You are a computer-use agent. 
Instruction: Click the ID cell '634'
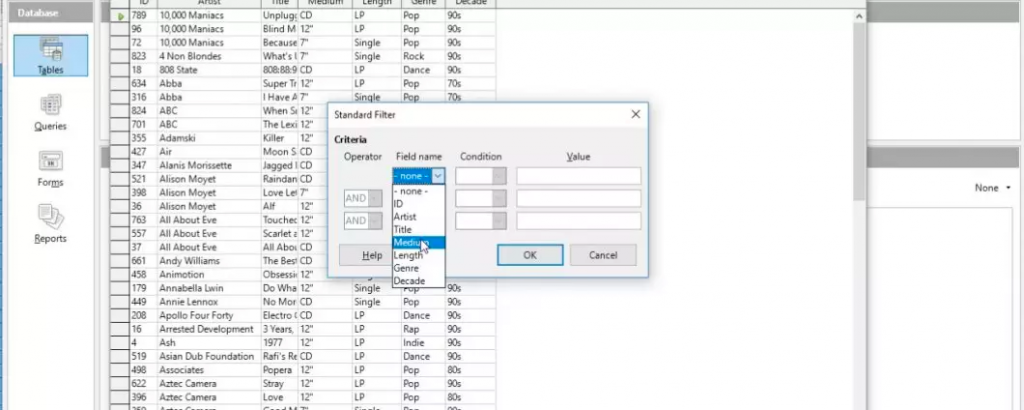143,84
